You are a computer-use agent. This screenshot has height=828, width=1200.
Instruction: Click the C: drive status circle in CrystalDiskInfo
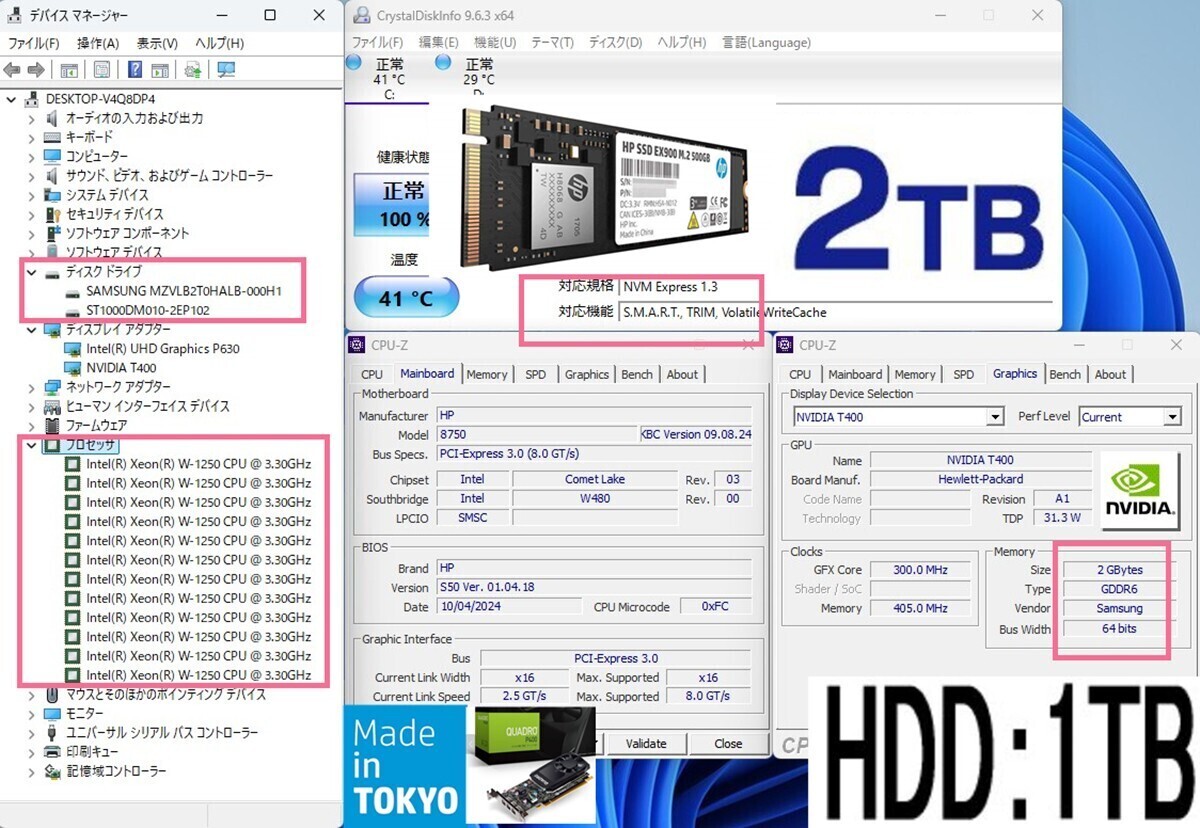pyautogui.click(x=352, y=63)
